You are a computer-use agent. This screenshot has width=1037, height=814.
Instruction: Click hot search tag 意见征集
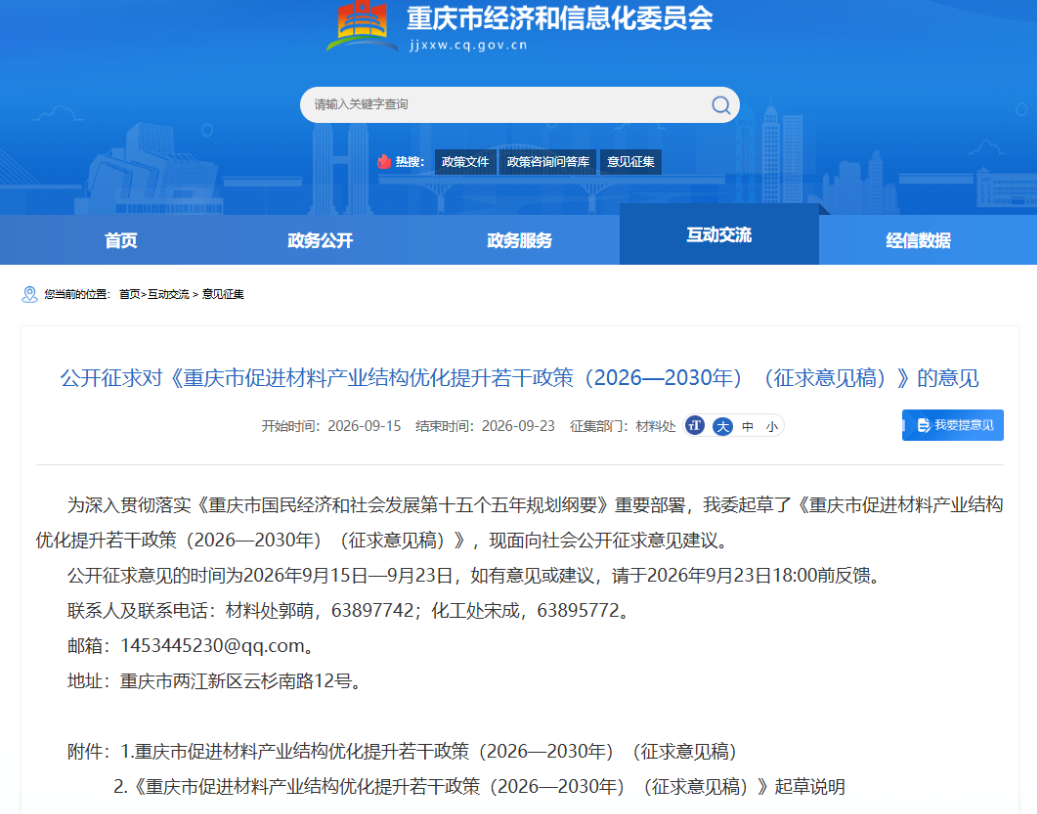630,162
